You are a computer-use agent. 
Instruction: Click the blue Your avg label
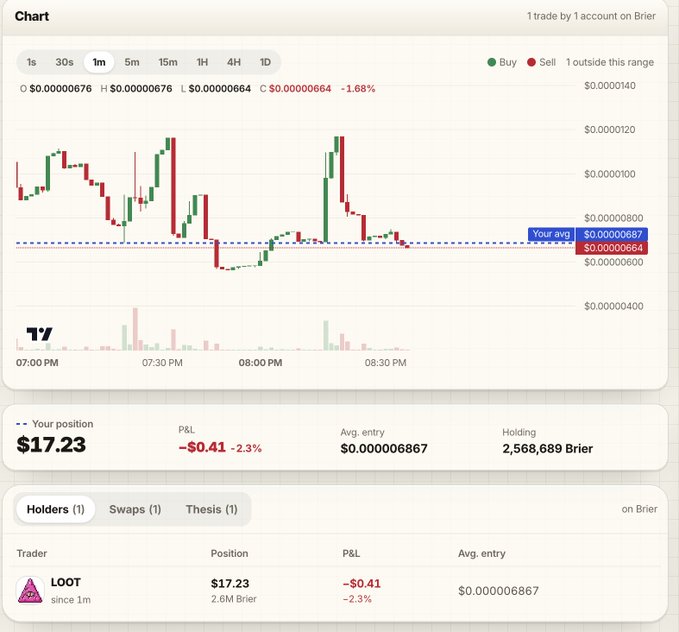(x=551, y=234)
